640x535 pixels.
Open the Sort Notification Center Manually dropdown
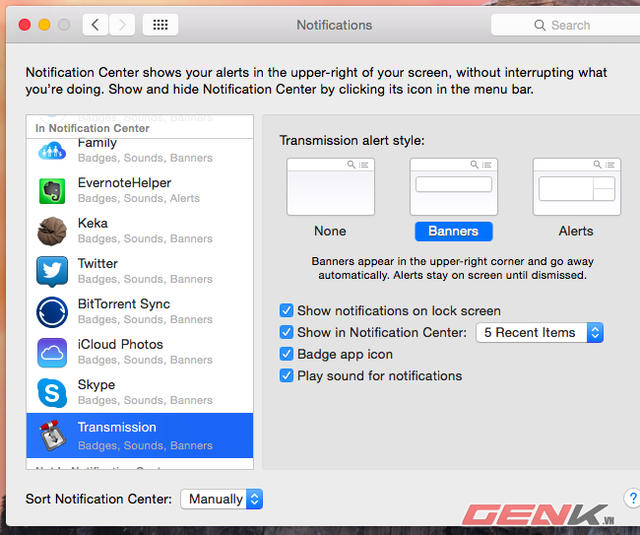222,499
